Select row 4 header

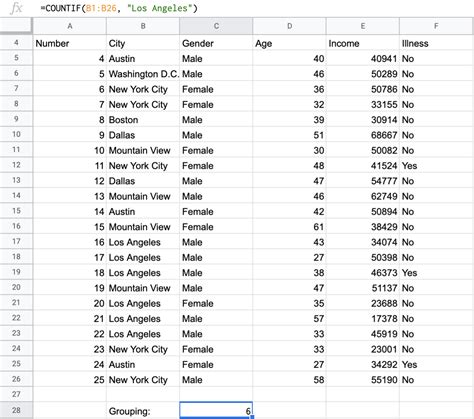tap(16, 43)
